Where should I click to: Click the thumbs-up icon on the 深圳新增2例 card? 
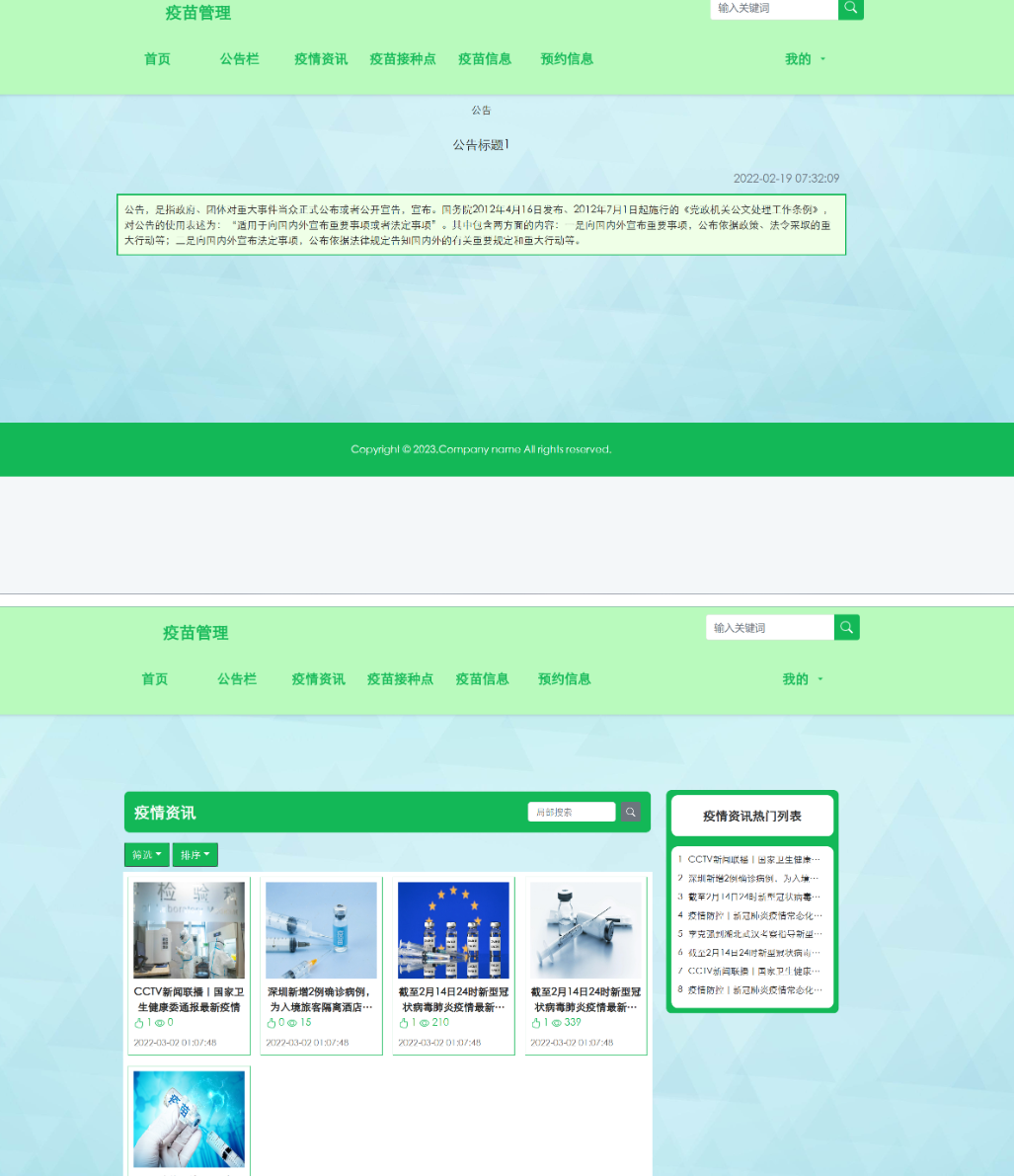[x=271, y=1022]
